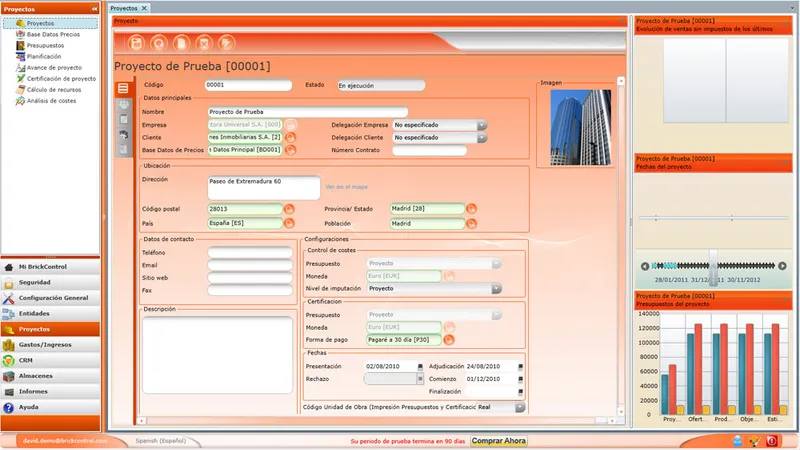The width and height of the screenshot is (800, 450).
Task: Click timeline next arrow in Fechas panel
Action: pyautogui.click(x=782, y=266)
